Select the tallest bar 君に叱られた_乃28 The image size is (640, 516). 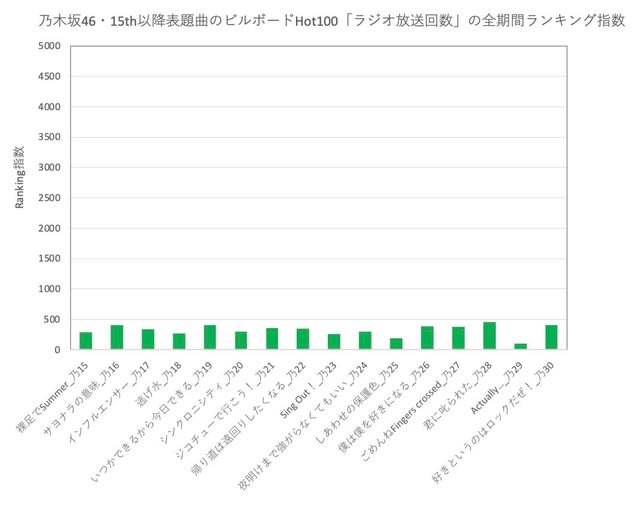489,336
